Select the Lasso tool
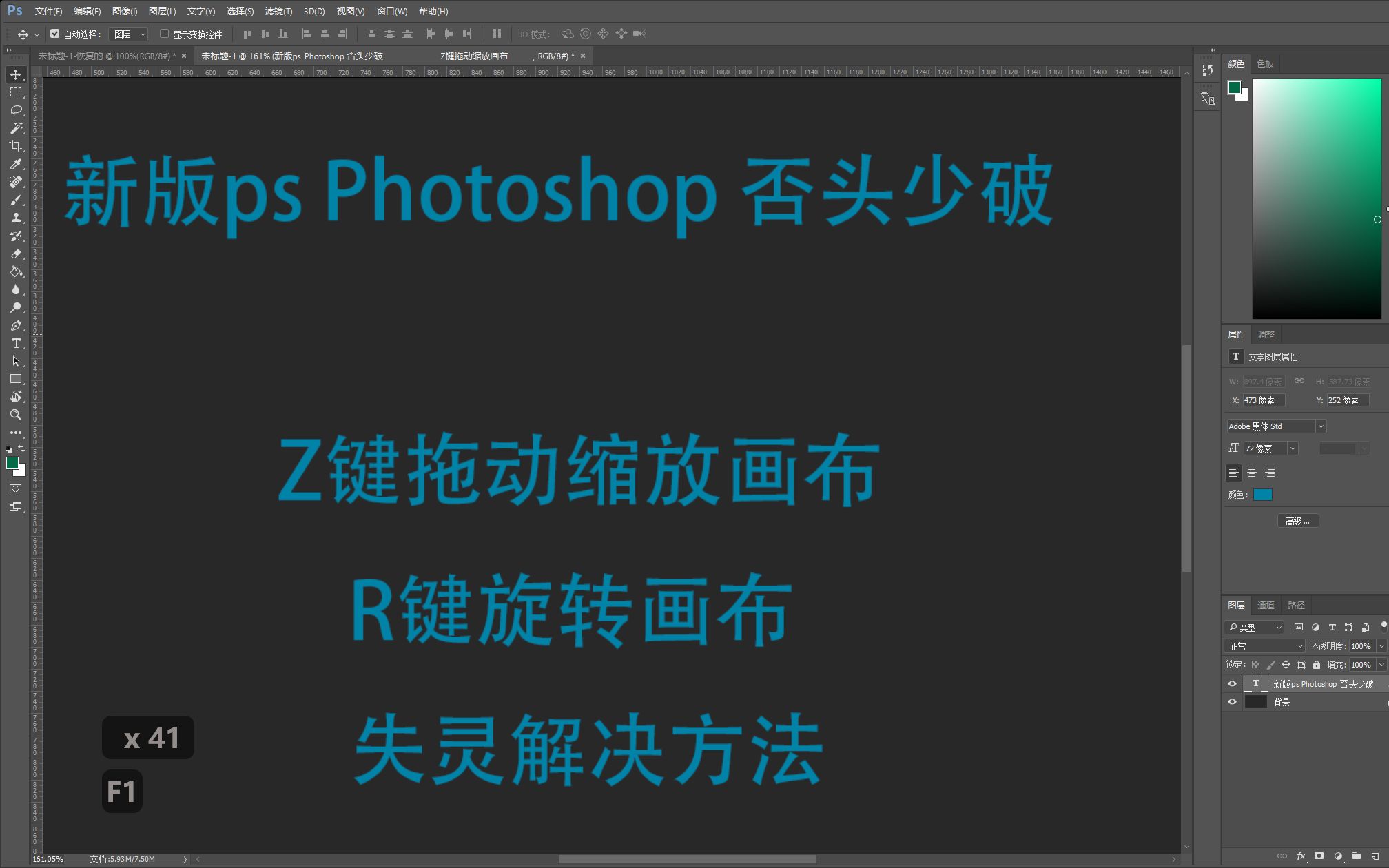This screenshot has width=1389, height=868. (16, 110)
